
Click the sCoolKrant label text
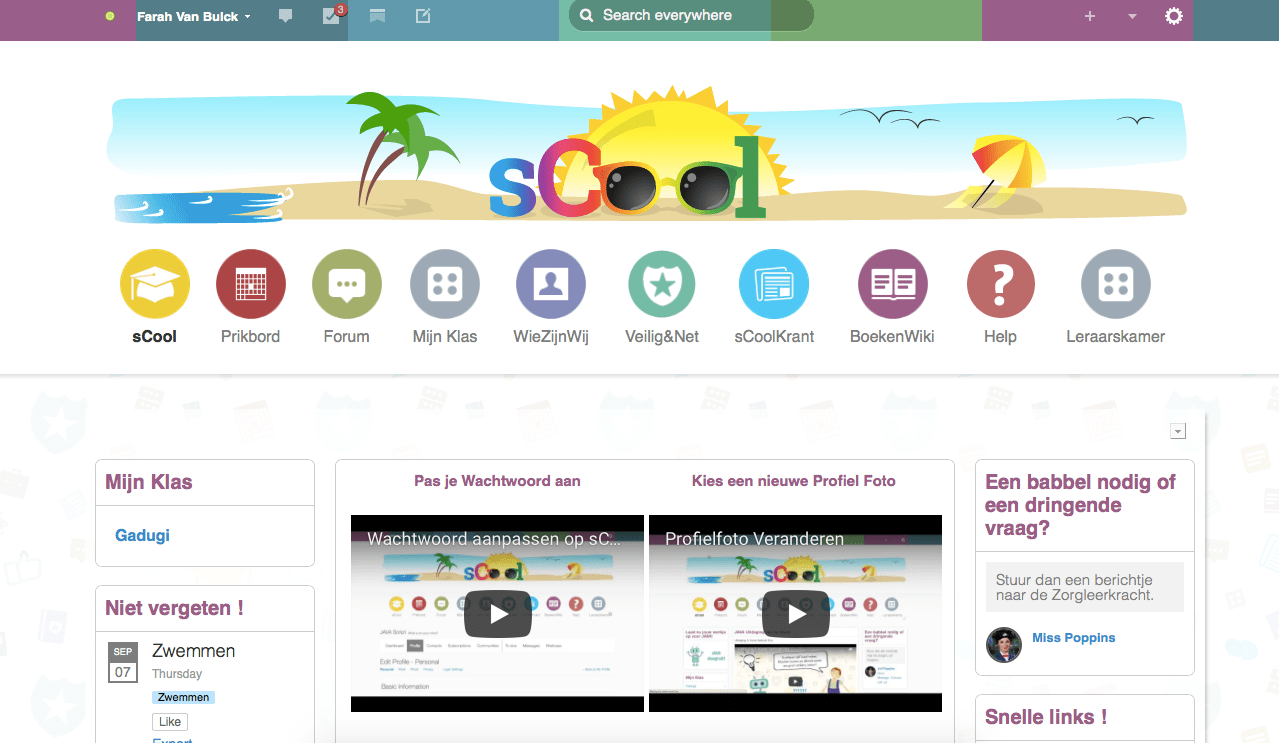pos(774,336)
